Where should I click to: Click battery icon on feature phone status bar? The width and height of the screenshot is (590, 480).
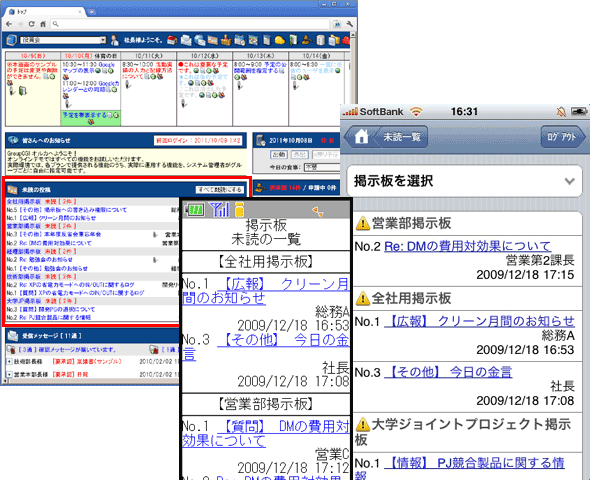click(x=194, y=210)
